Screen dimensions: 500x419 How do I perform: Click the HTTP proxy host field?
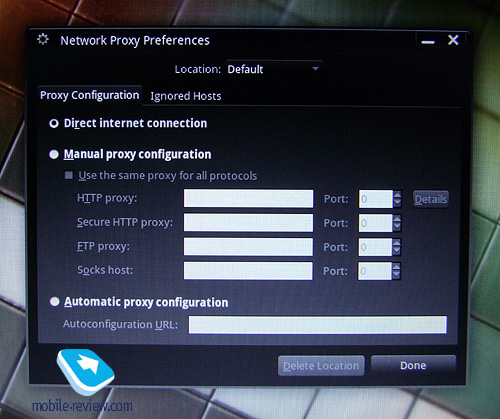pos(248,199)
